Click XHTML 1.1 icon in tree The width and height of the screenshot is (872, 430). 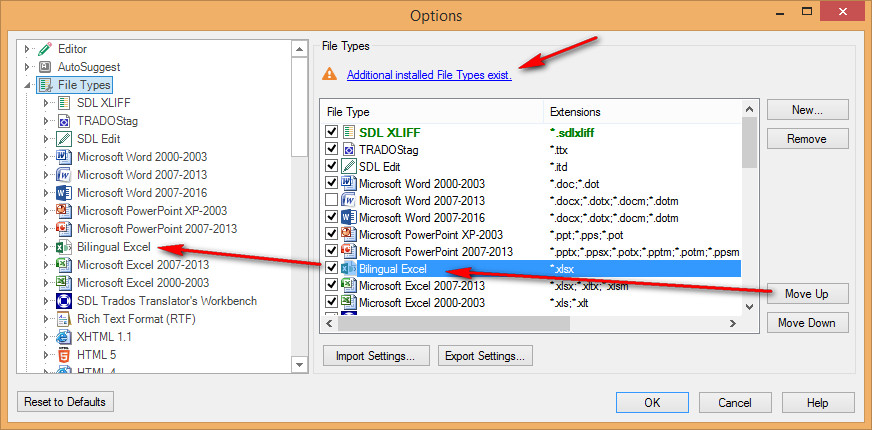tap(64, 337)
